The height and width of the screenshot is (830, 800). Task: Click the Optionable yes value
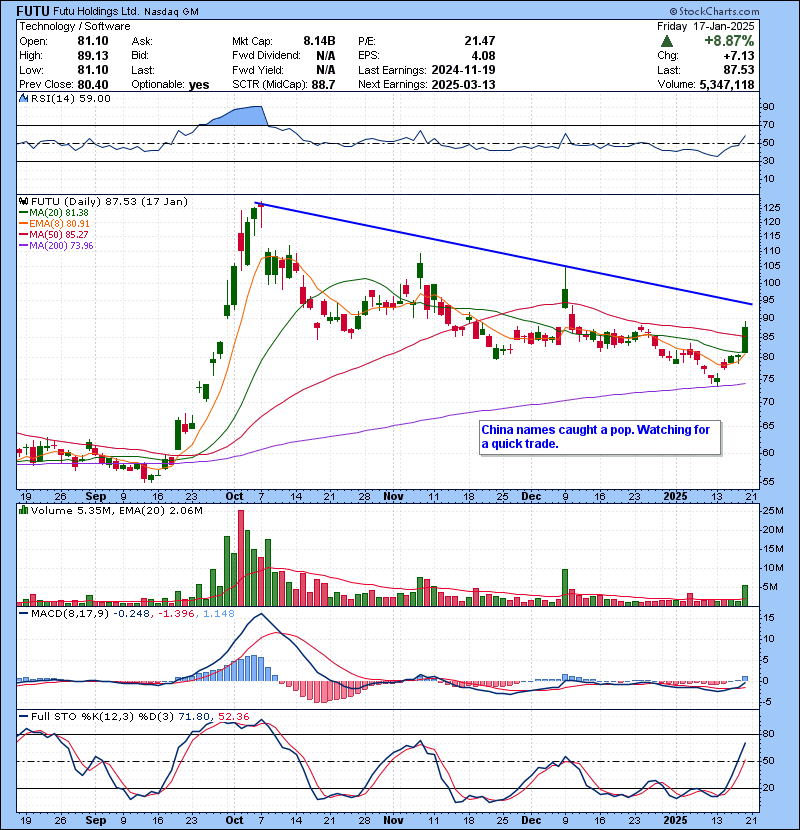click(199, 85)
